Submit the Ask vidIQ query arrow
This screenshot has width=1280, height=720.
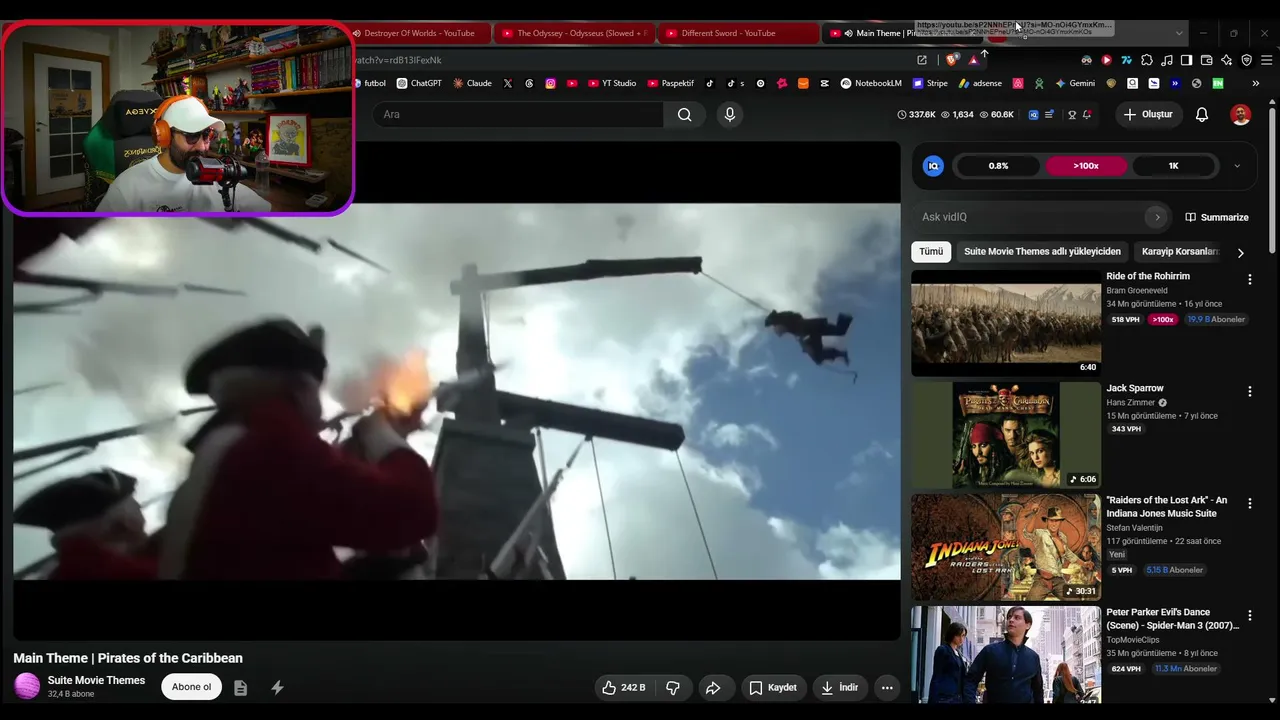point(1157,217)
